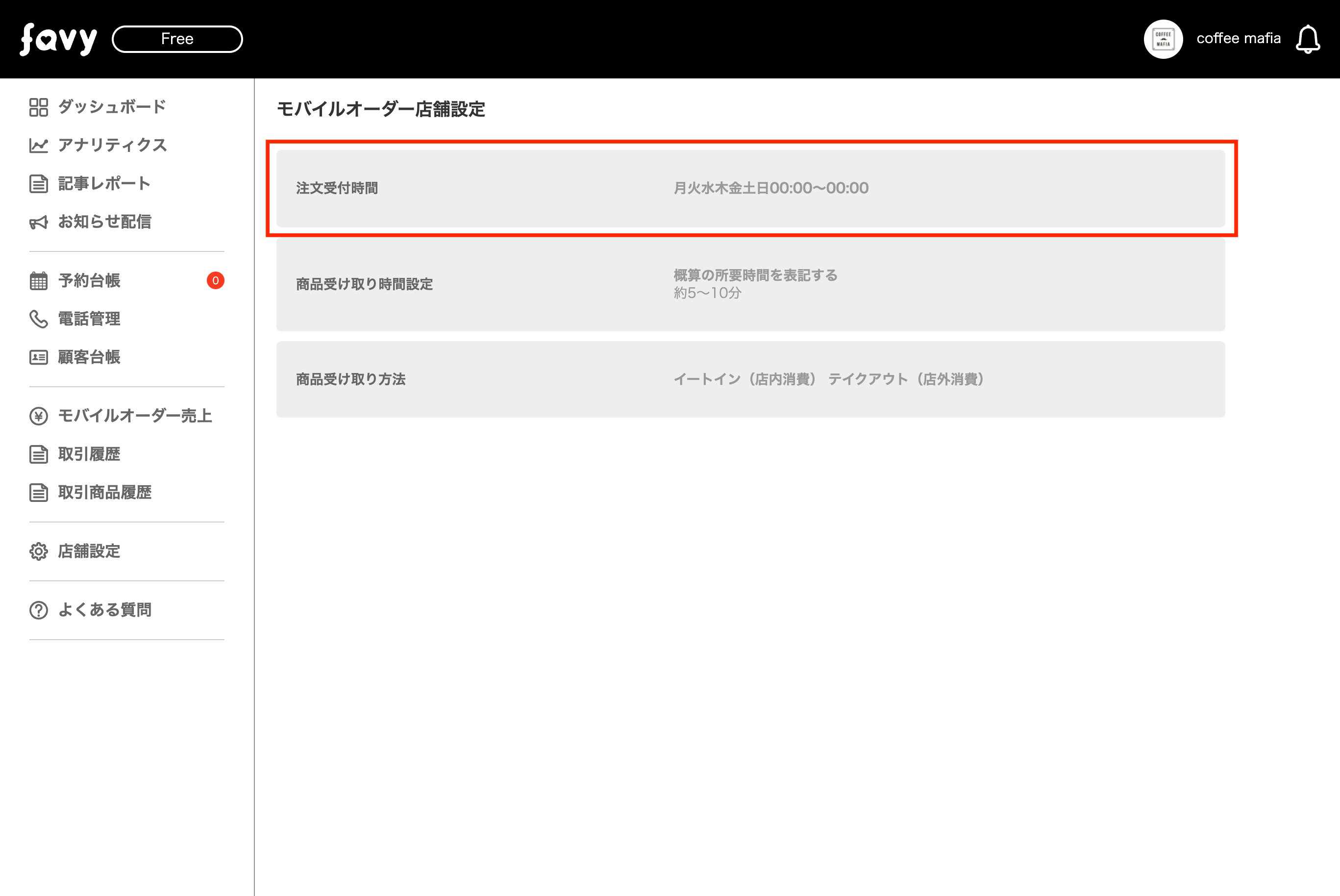Open 取引履歴

(89, 454)
